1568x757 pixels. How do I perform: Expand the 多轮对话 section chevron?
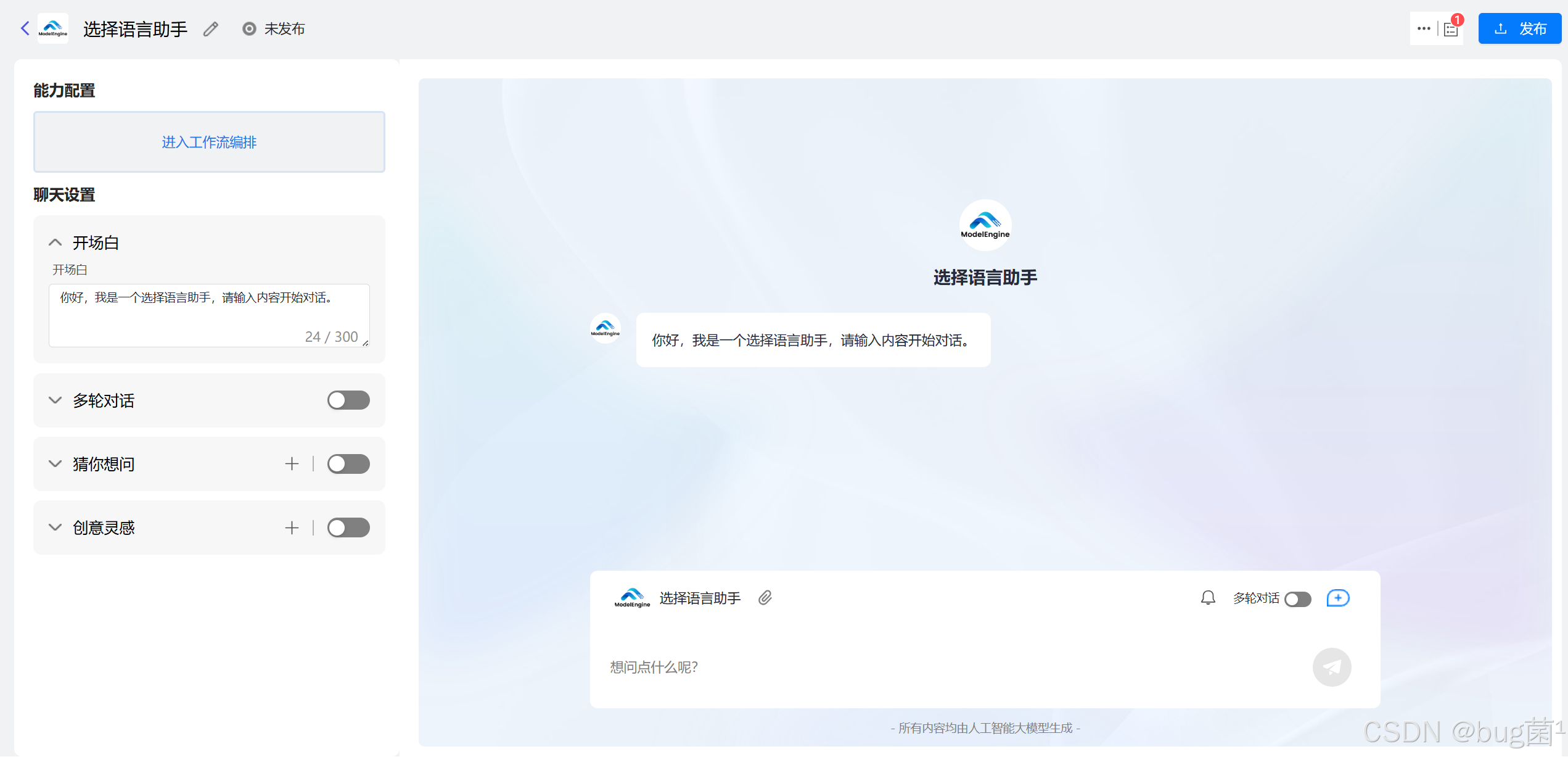click(x=55, y=400)
